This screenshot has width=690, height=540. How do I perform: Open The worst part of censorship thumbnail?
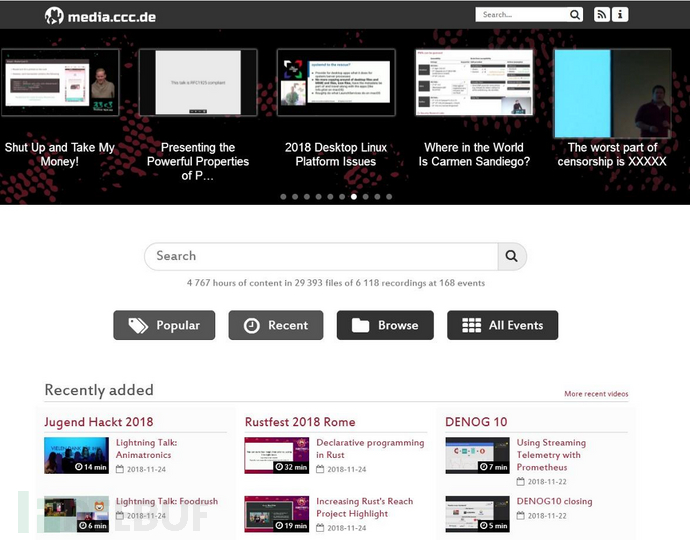click(612, 94)
